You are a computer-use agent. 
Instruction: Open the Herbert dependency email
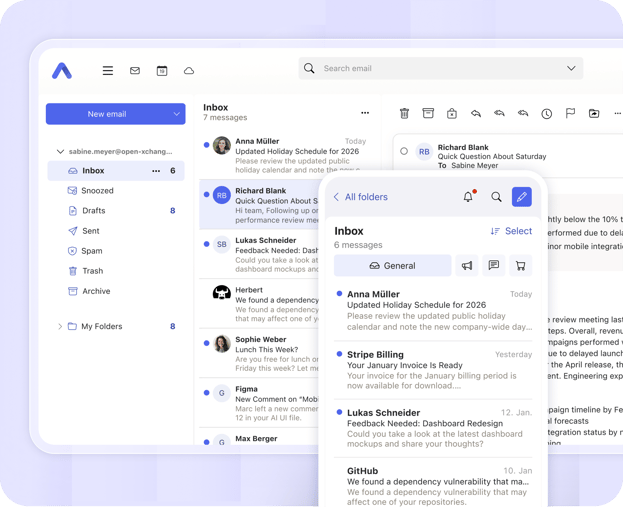(259, 304)
